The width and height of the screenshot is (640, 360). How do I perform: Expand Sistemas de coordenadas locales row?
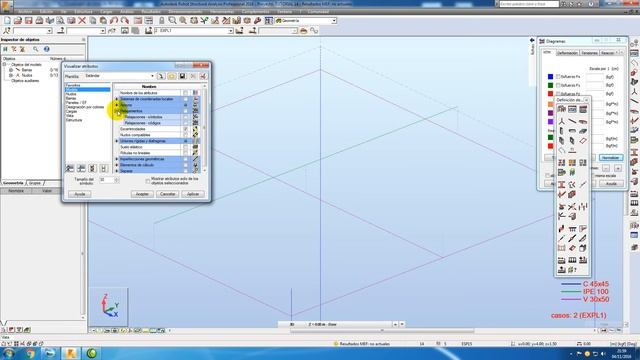117,99
